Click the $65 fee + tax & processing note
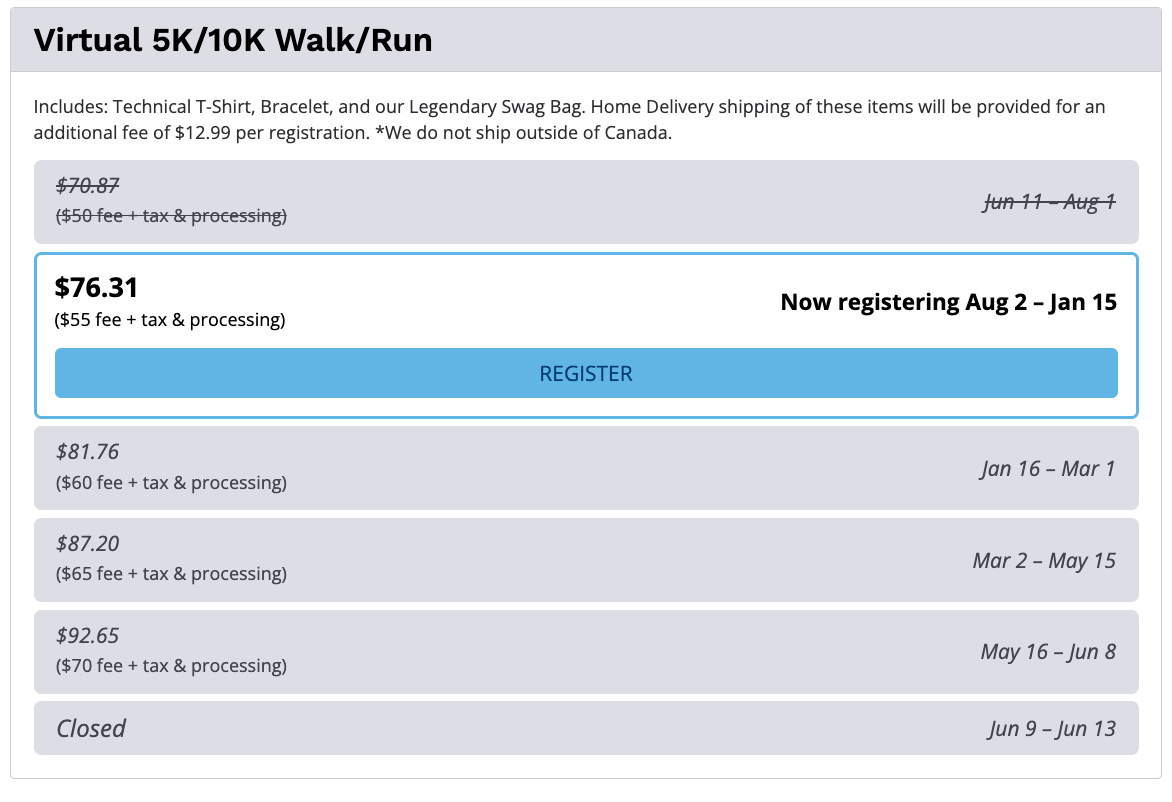Viewport: 1172px width, 802px height. 171,574
